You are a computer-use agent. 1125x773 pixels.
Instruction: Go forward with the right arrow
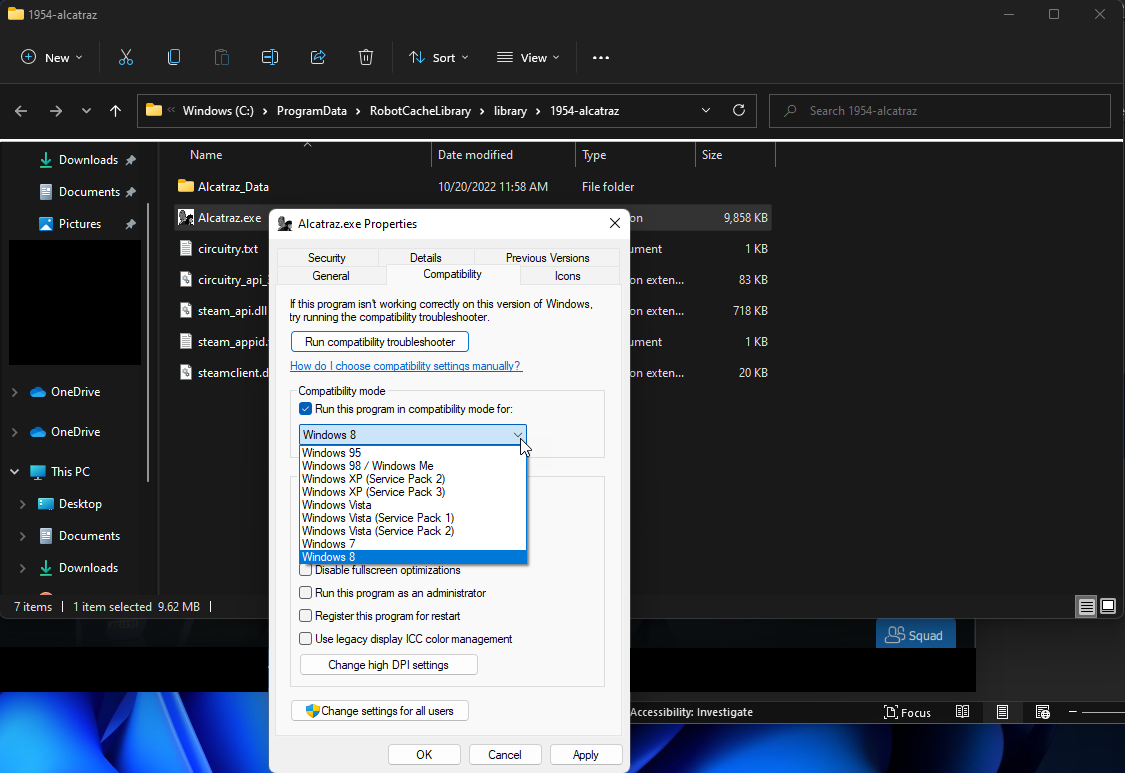coord(55,111)
